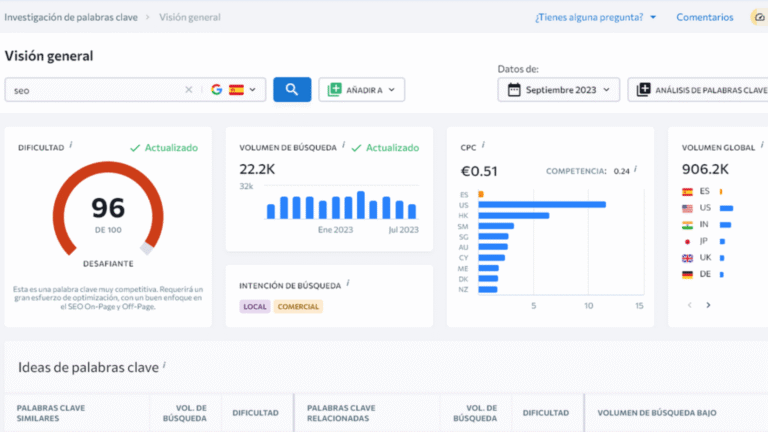Clear the seo keyword with the X icon
Screen dimensions: 768x432
click(189, 90)
